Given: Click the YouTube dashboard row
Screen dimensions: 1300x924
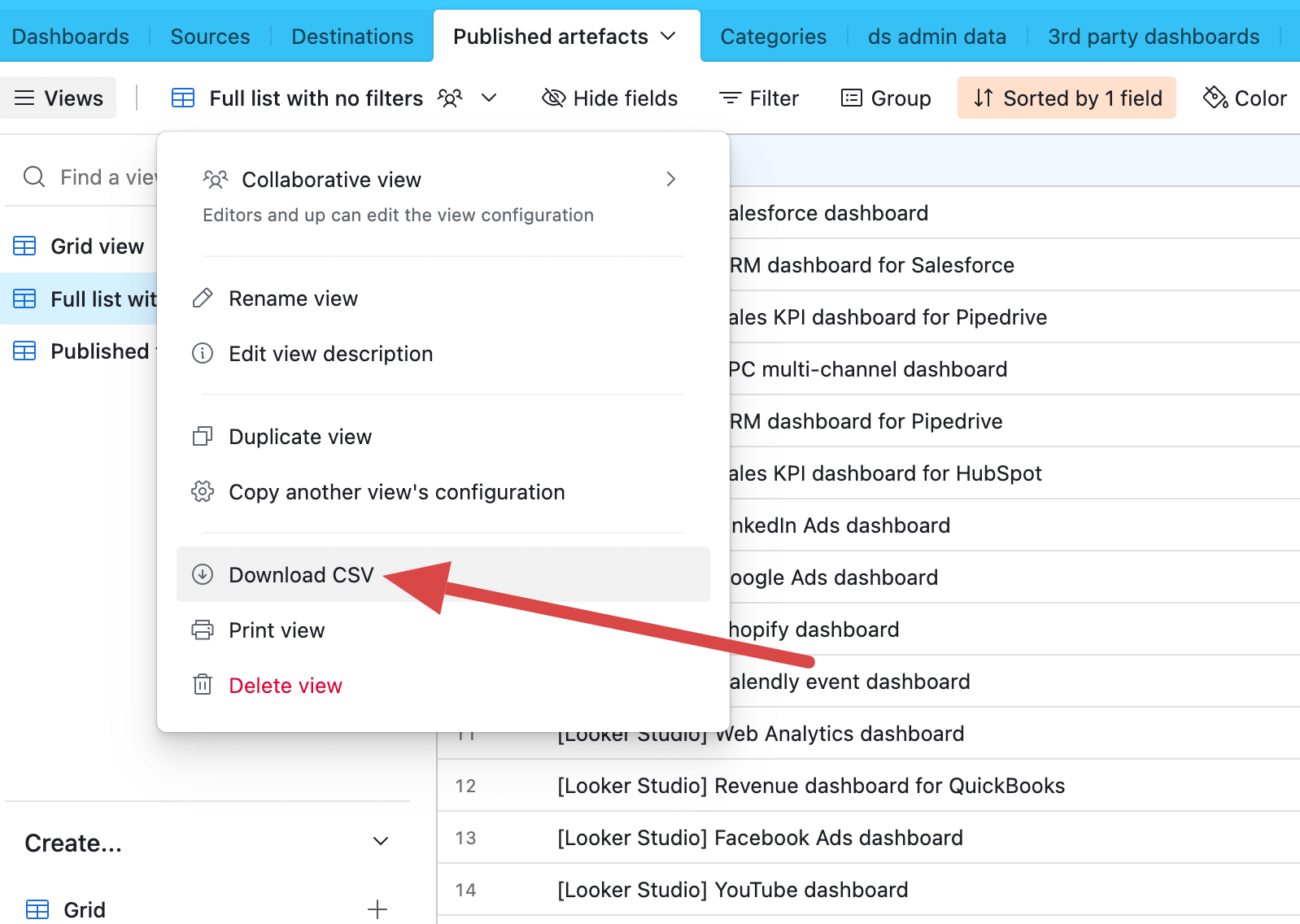Looking at the screenshot, I should pyautogui.click(x=868, y=890).
